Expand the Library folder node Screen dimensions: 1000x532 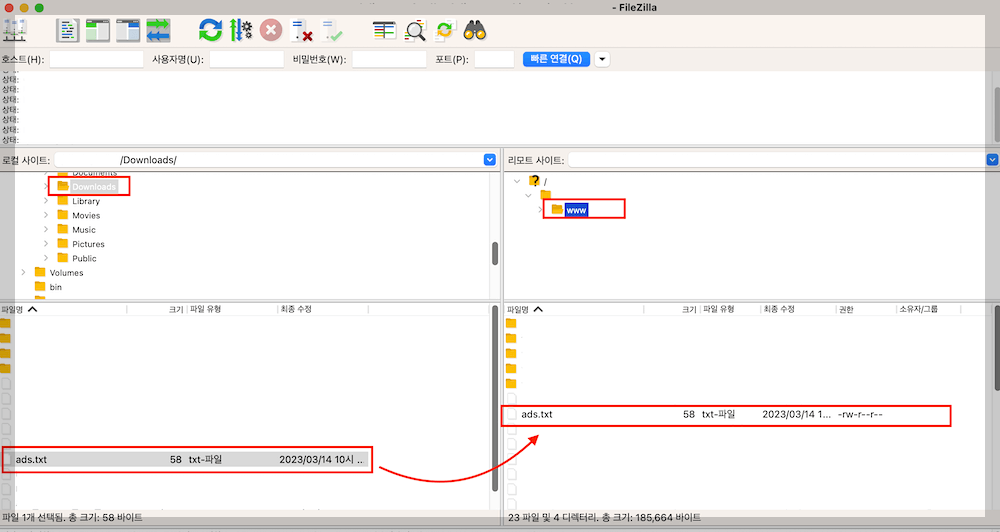click(x=46, y=201)
